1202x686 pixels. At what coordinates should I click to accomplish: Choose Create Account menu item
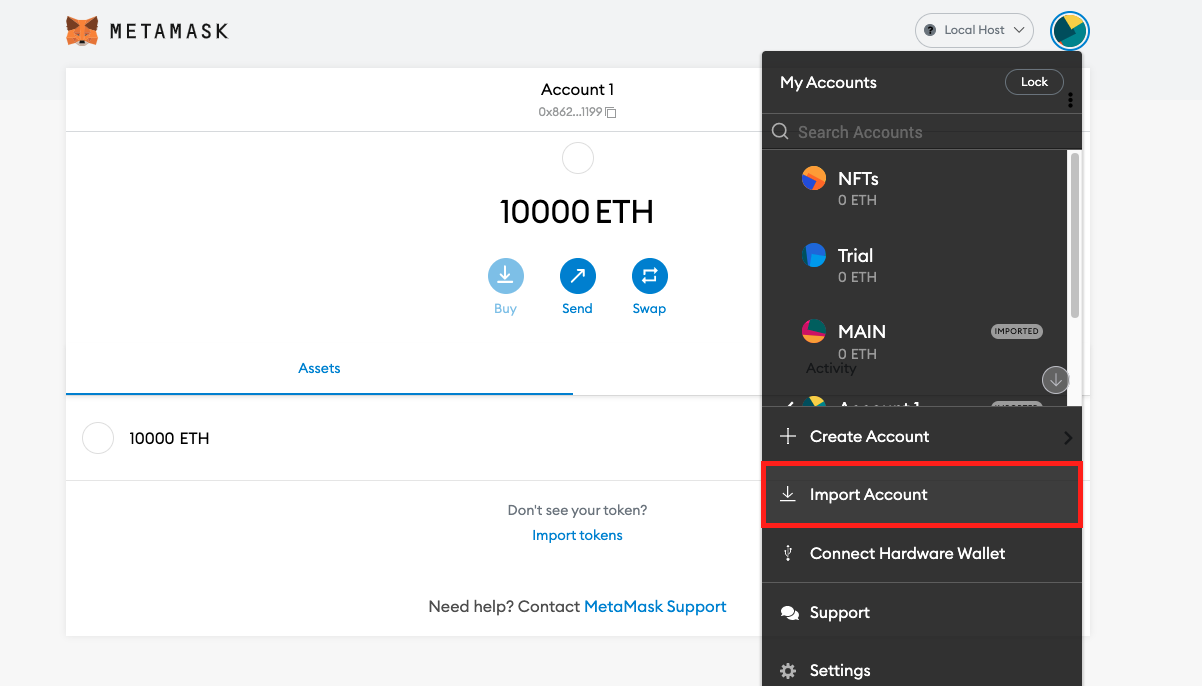[x=922, y=437]
